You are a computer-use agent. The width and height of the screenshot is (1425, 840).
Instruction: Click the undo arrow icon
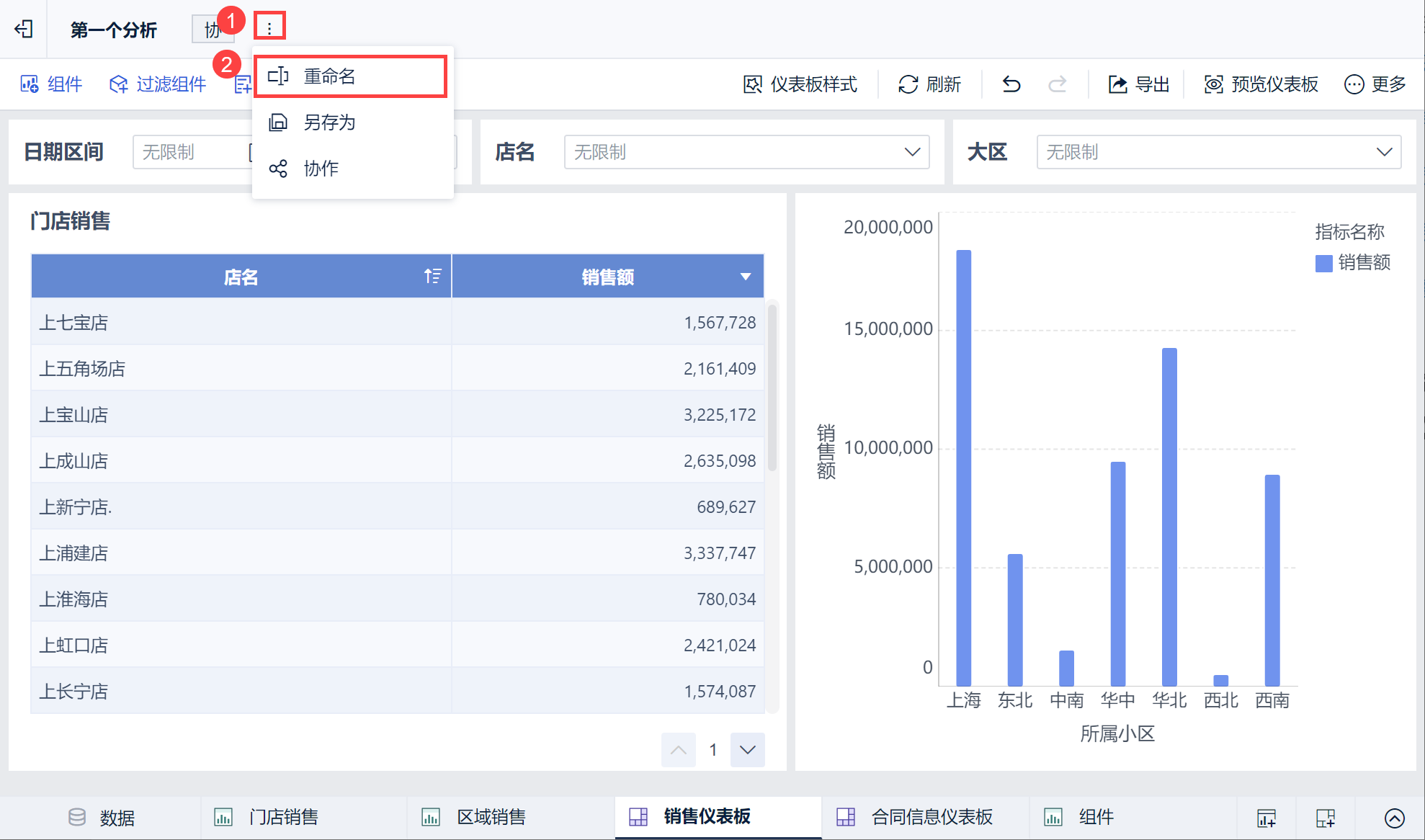(1011, 84)
